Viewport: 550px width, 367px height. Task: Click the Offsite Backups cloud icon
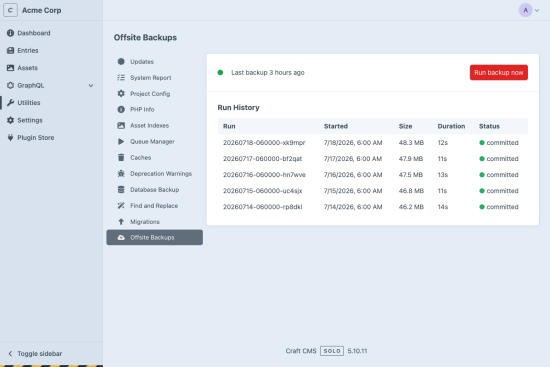tap(121, 238)
